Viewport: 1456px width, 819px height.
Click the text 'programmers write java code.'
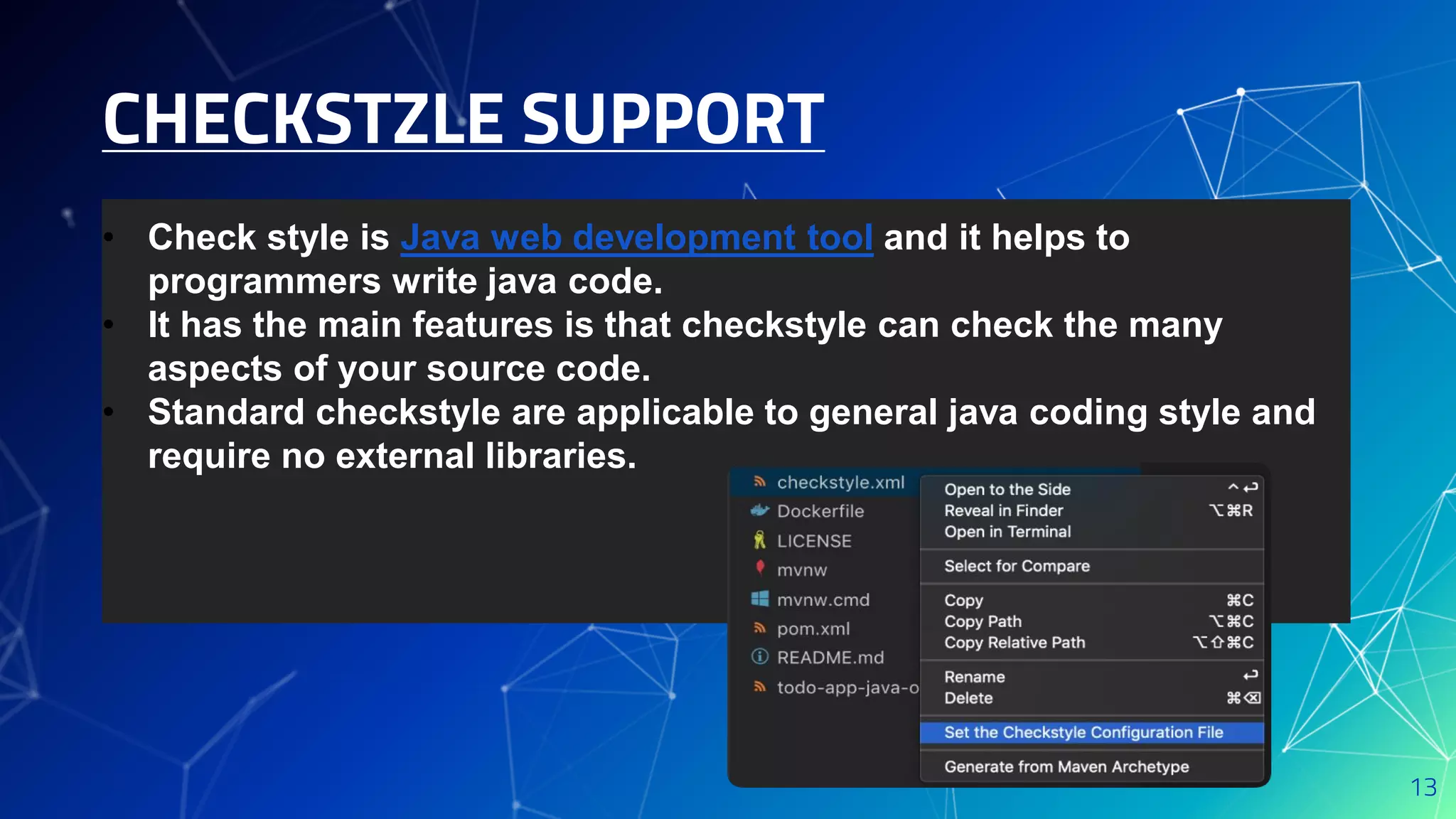tap(405, 282)
